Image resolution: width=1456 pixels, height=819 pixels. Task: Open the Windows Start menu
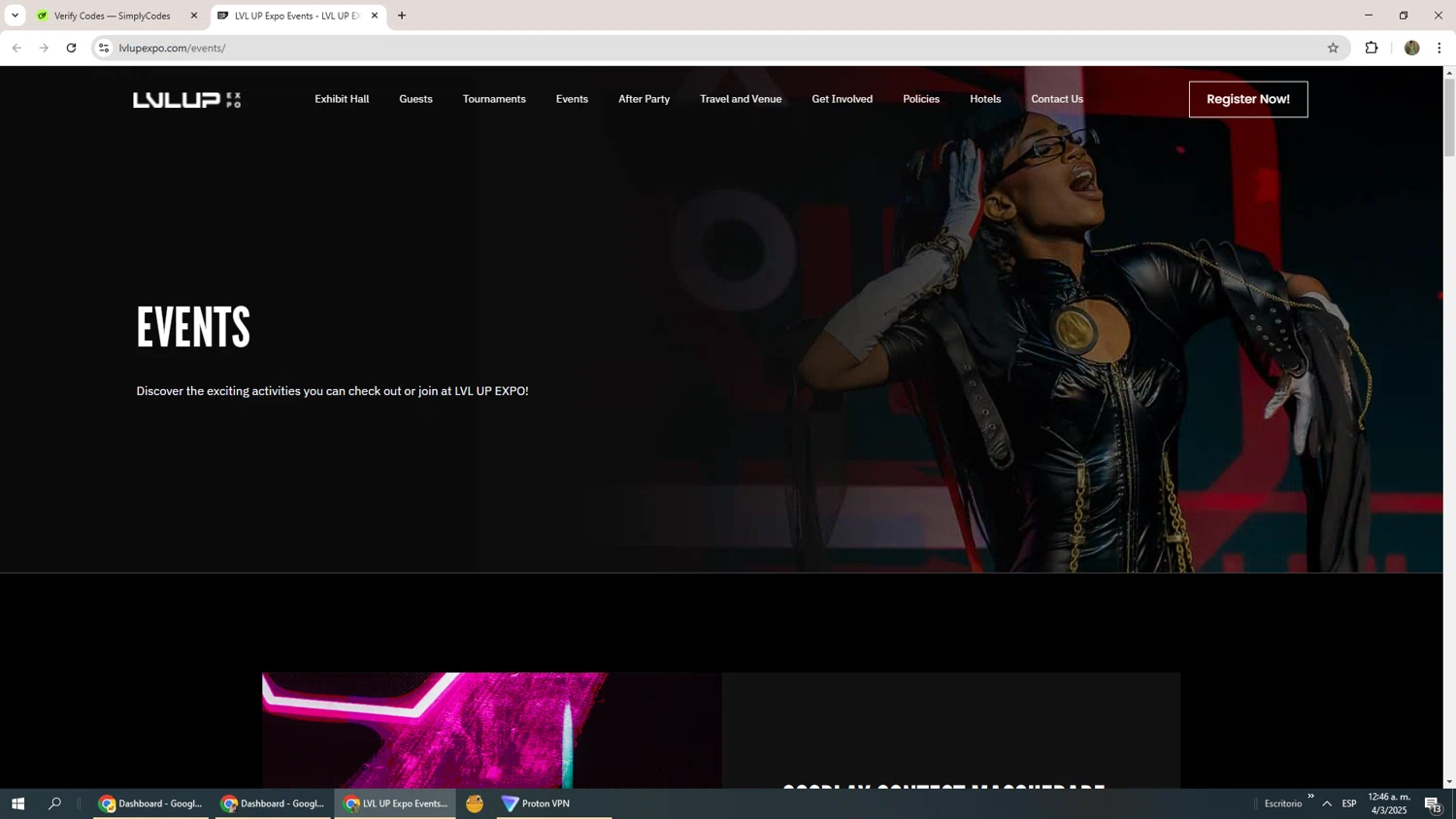point(17,803)
